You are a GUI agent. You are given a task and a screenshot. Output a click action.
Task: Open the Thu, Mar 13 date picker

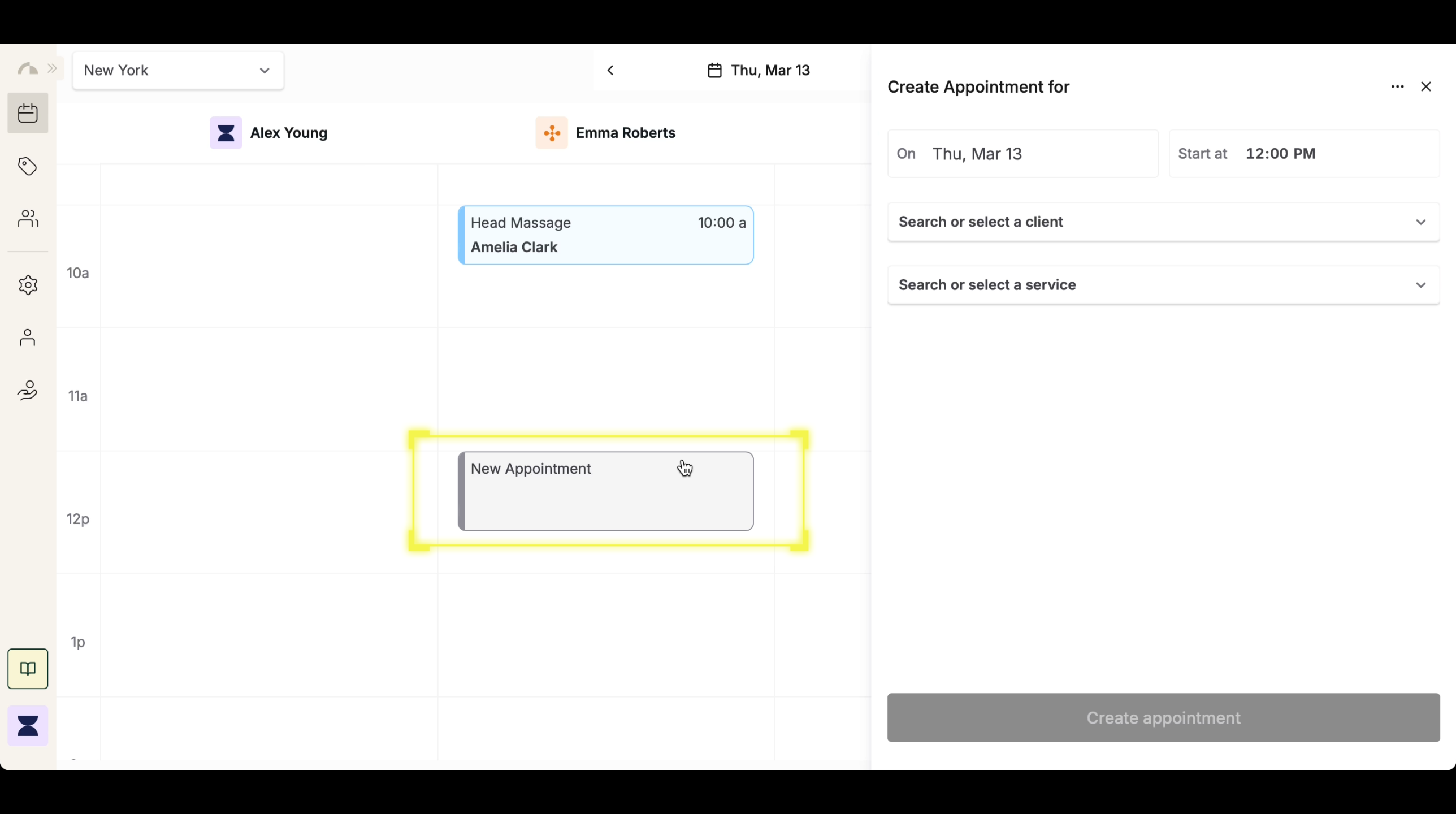point(759,71)
